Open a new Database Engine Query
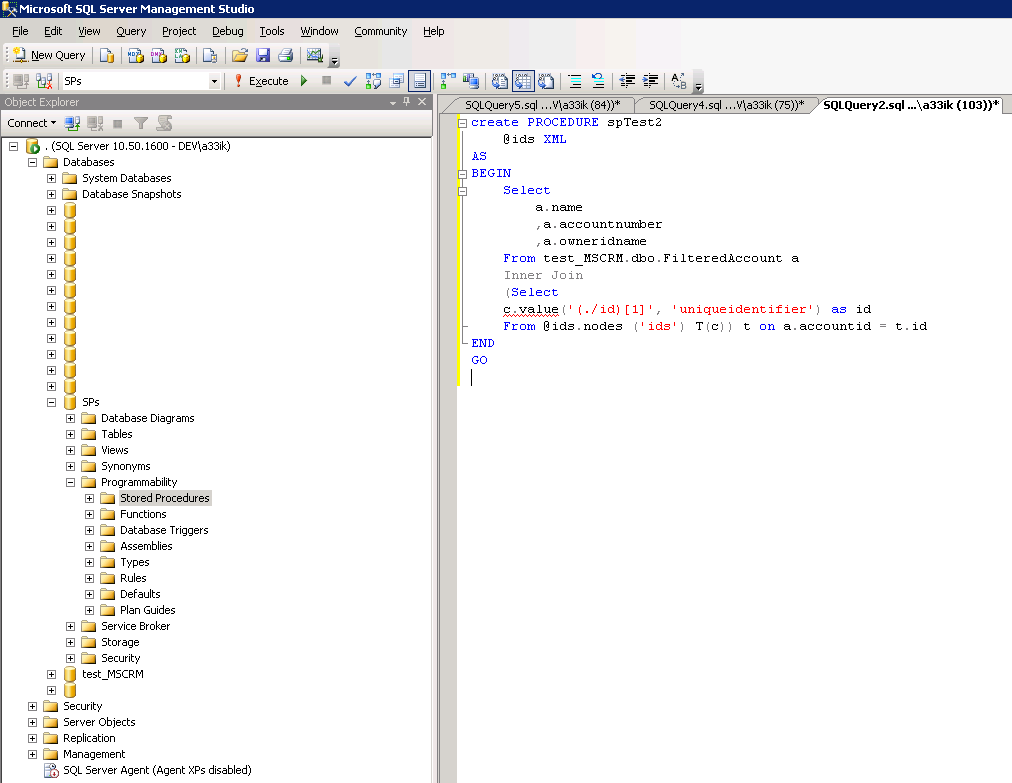 click(x=106, y=56)
